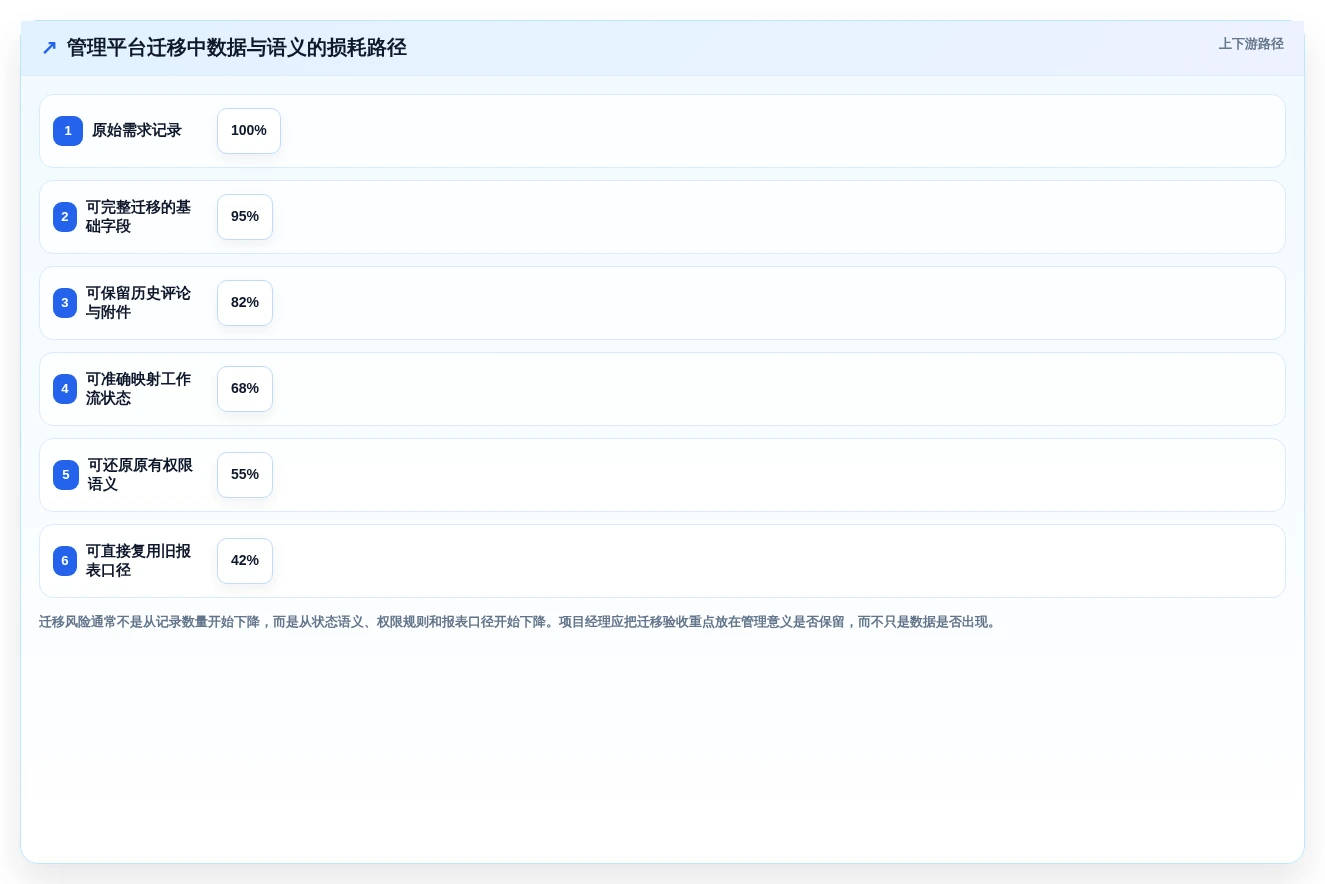Image resolution: width=1325 pixels, height=884 pixels.
Task: Select the 可保留历史评论与附件 label
Action: [x=138, y=303]
